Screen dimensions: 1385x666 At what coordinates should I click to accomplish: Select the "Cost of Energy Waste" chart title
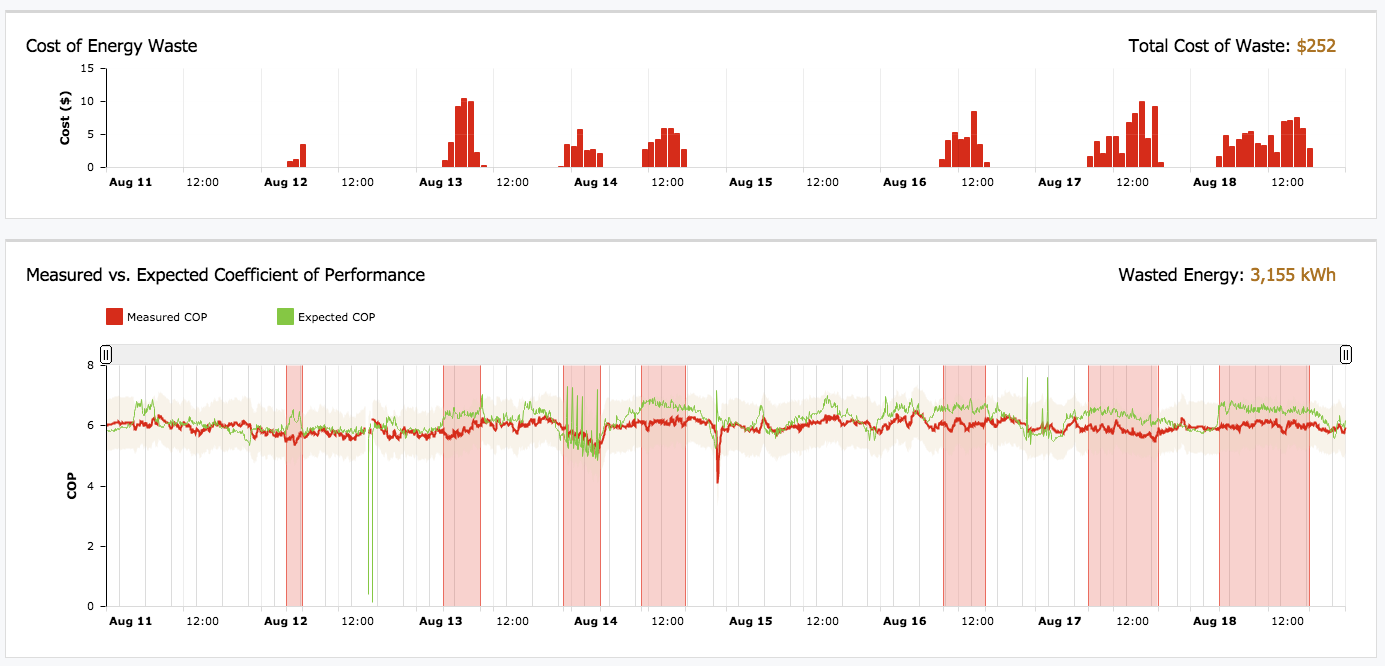[112, 45]
